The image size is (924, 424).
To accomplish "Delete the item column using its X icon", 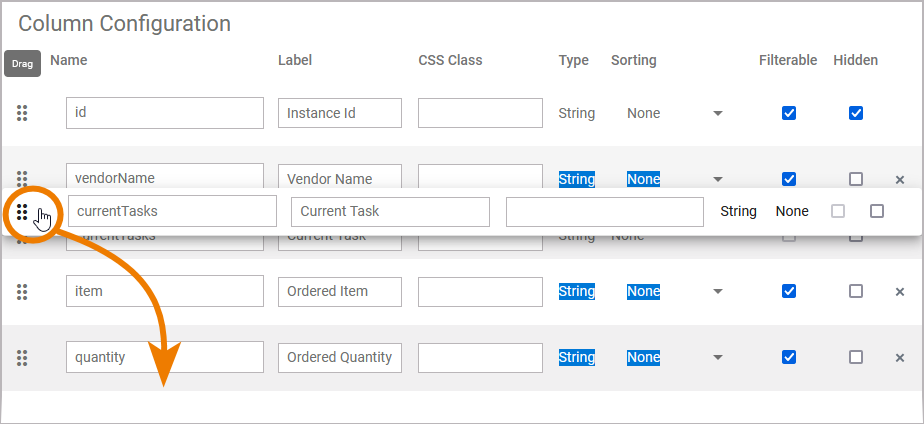I will coord(899,292).
